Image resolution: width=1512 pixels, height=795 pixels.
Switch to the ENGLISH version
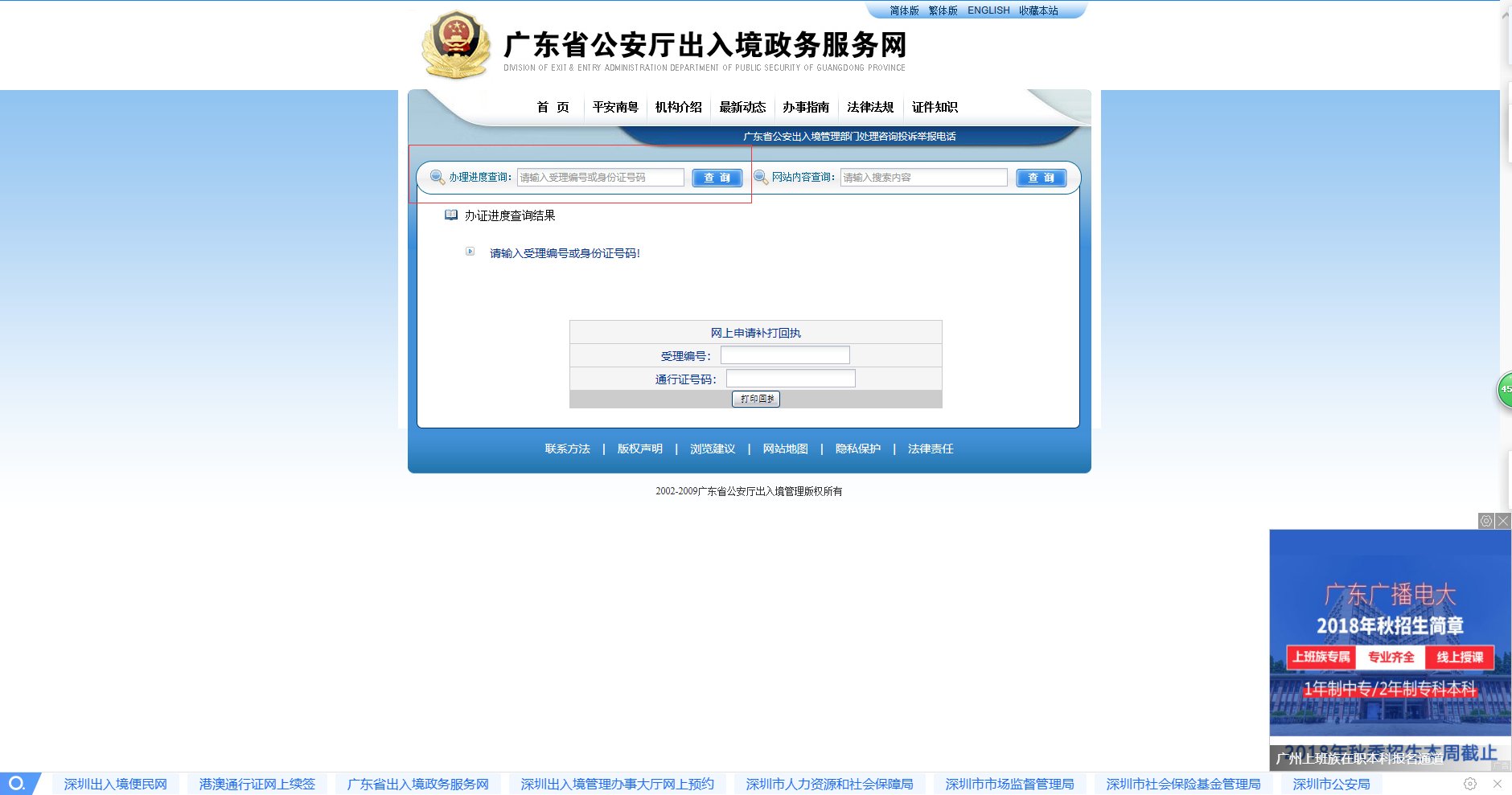(x=988, y=10)
